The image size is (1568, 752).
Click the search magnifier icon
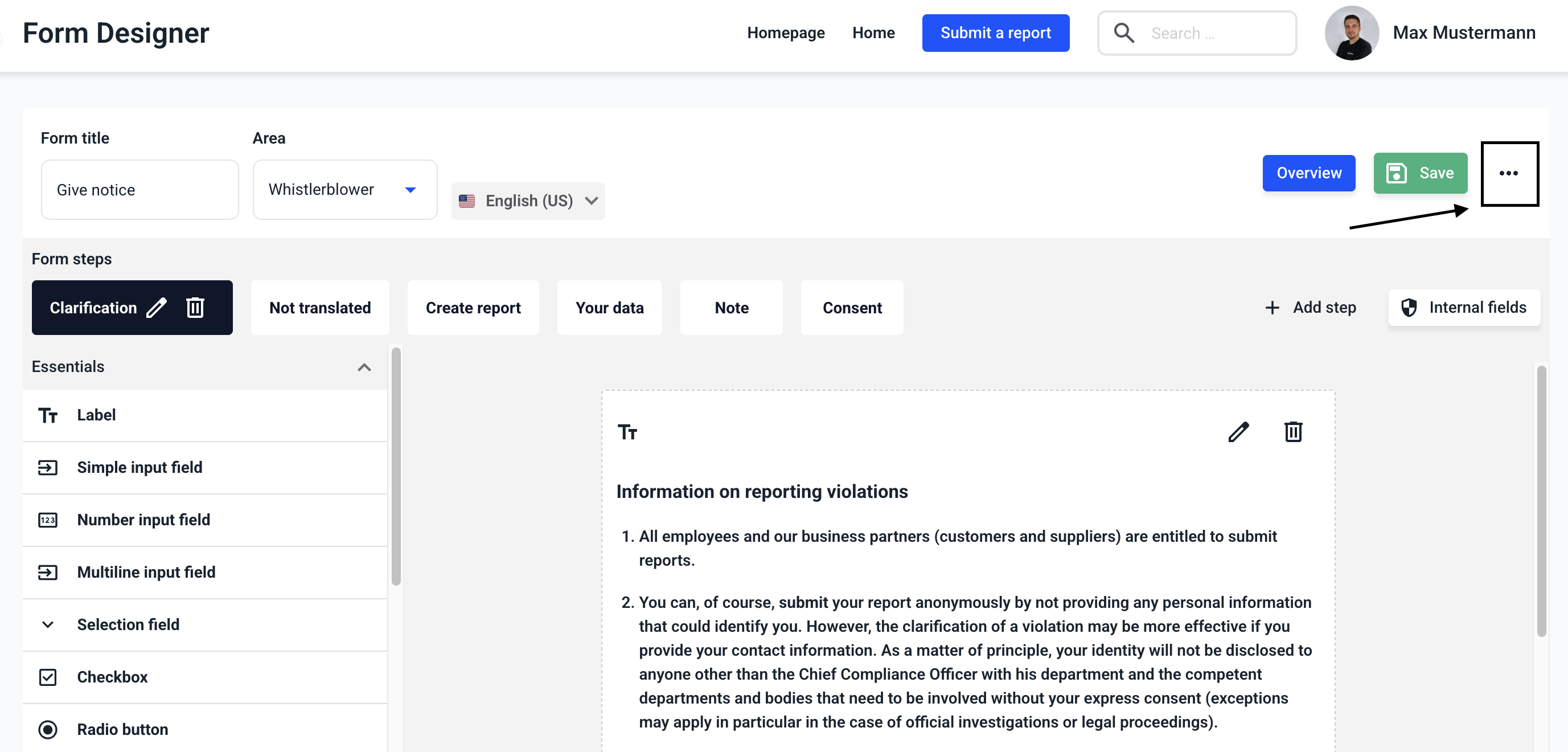(1124, 33)
